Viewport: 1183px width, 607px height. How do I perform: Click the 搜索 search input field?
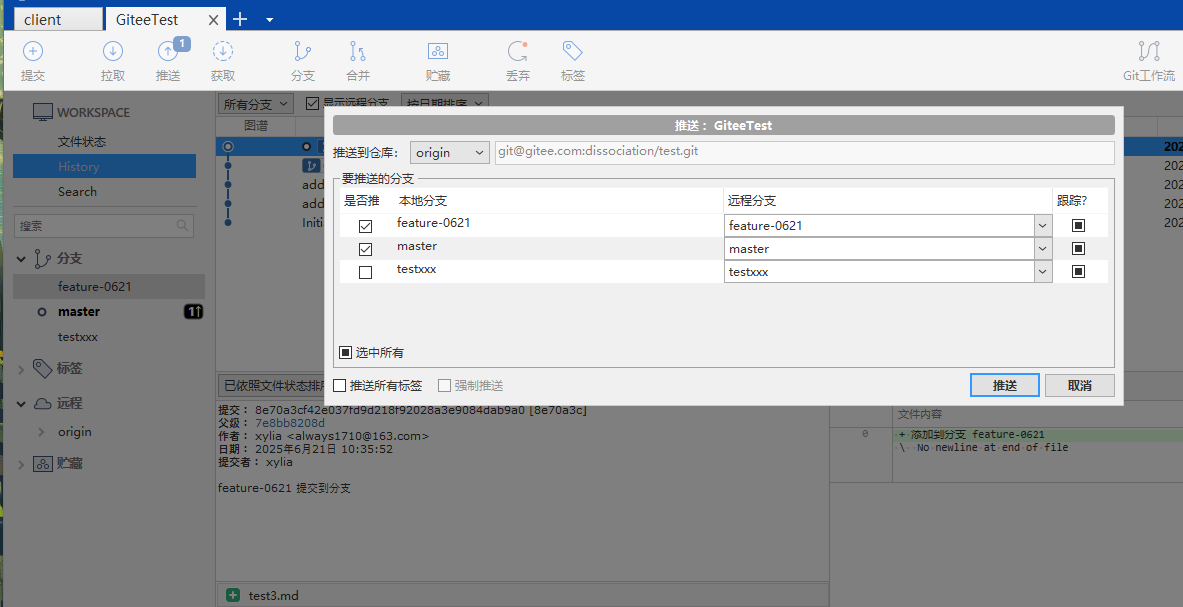96,226
